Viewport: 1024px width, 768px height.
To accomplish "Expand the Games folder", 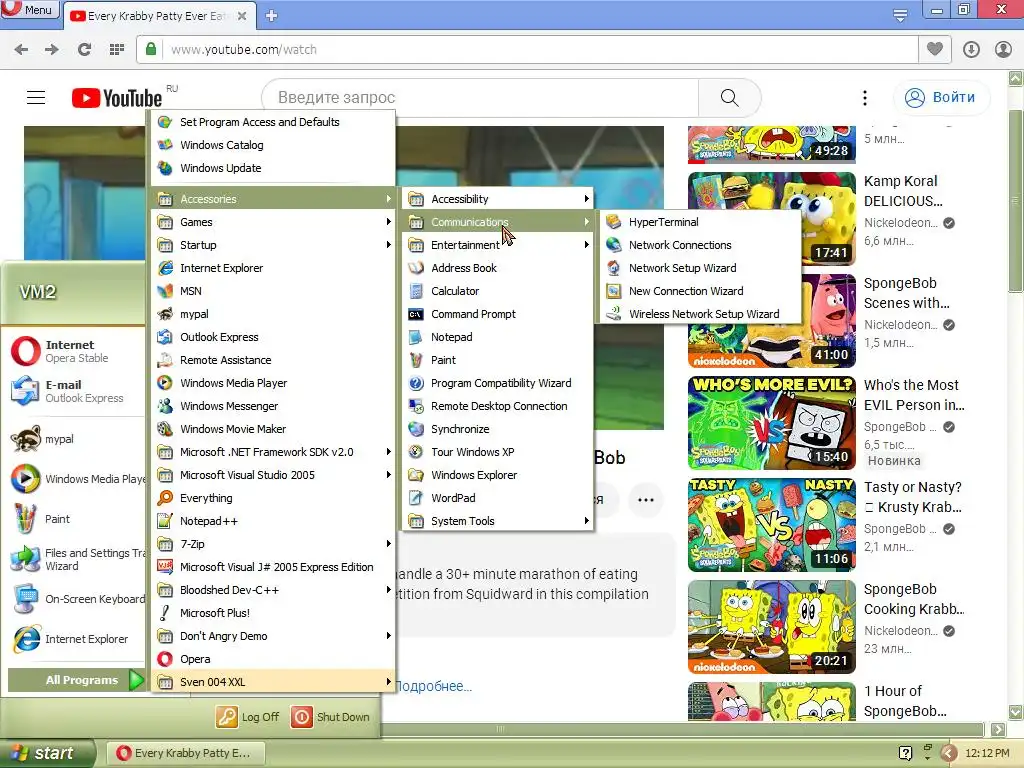I will 273,222.
